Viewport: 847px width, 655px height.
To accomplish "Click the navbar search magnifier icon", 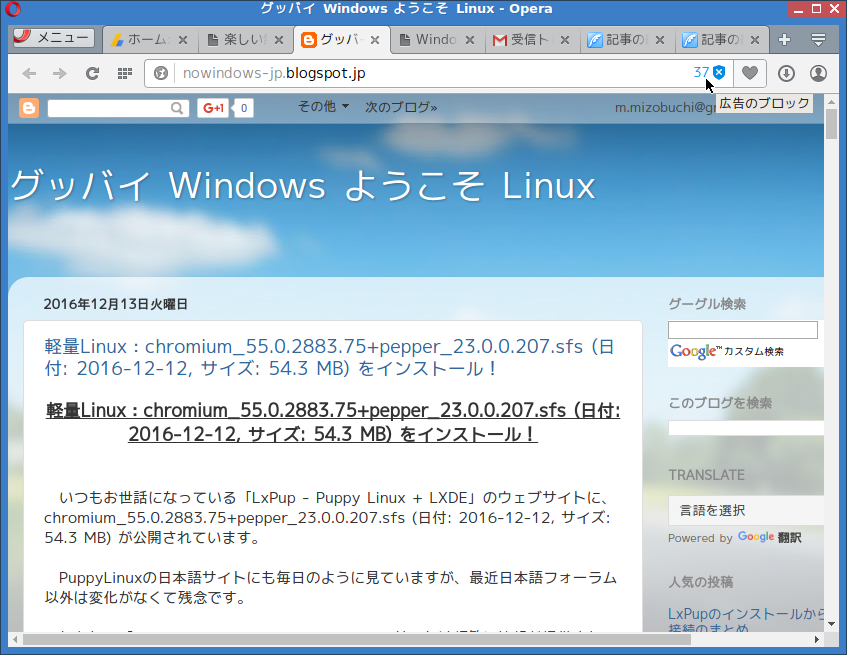I will [177, 109].
